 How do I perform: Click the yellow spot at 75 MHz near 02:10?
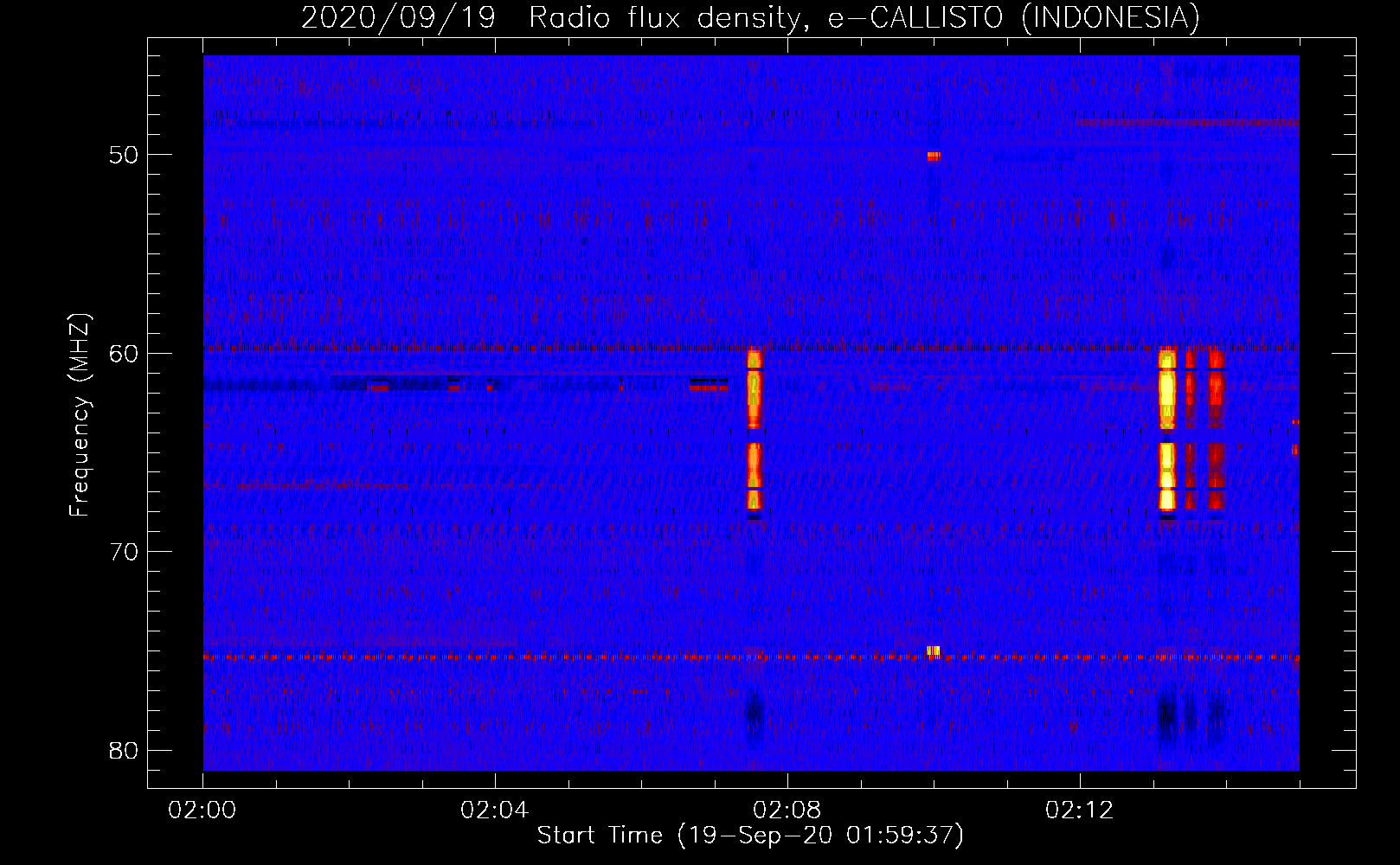[x=933, y=650]
